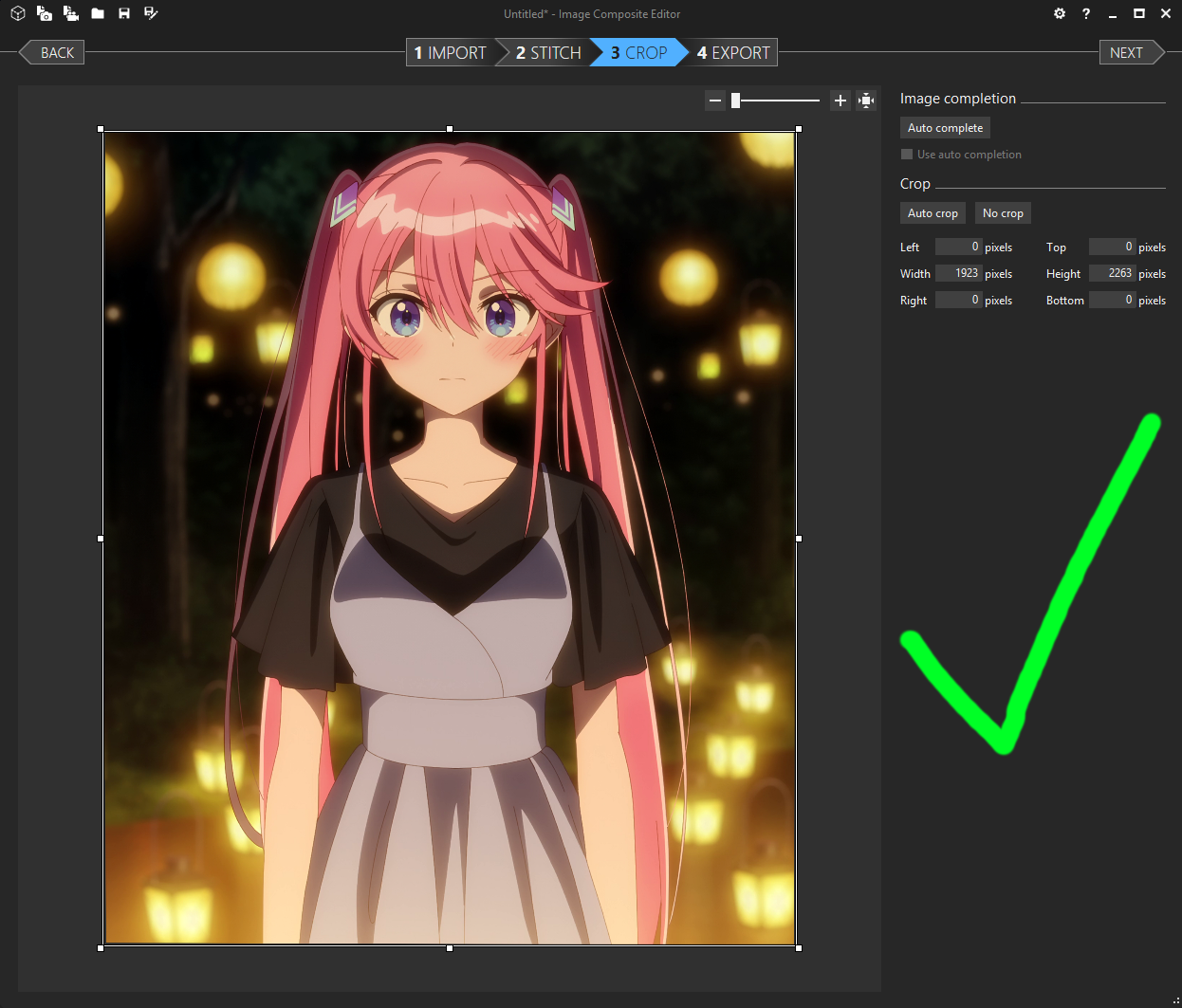Click the top-center crop edge handle
Viewport: 1182px width, 1008px height.
(450, 129)
